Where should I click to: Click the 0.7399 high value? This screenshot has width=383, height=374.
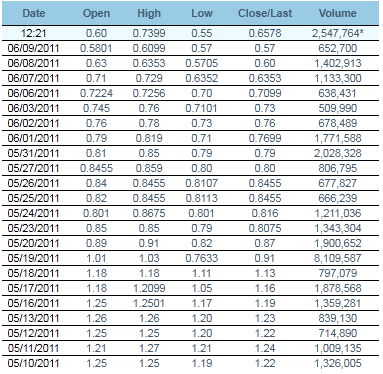click(x=149, y=33)
